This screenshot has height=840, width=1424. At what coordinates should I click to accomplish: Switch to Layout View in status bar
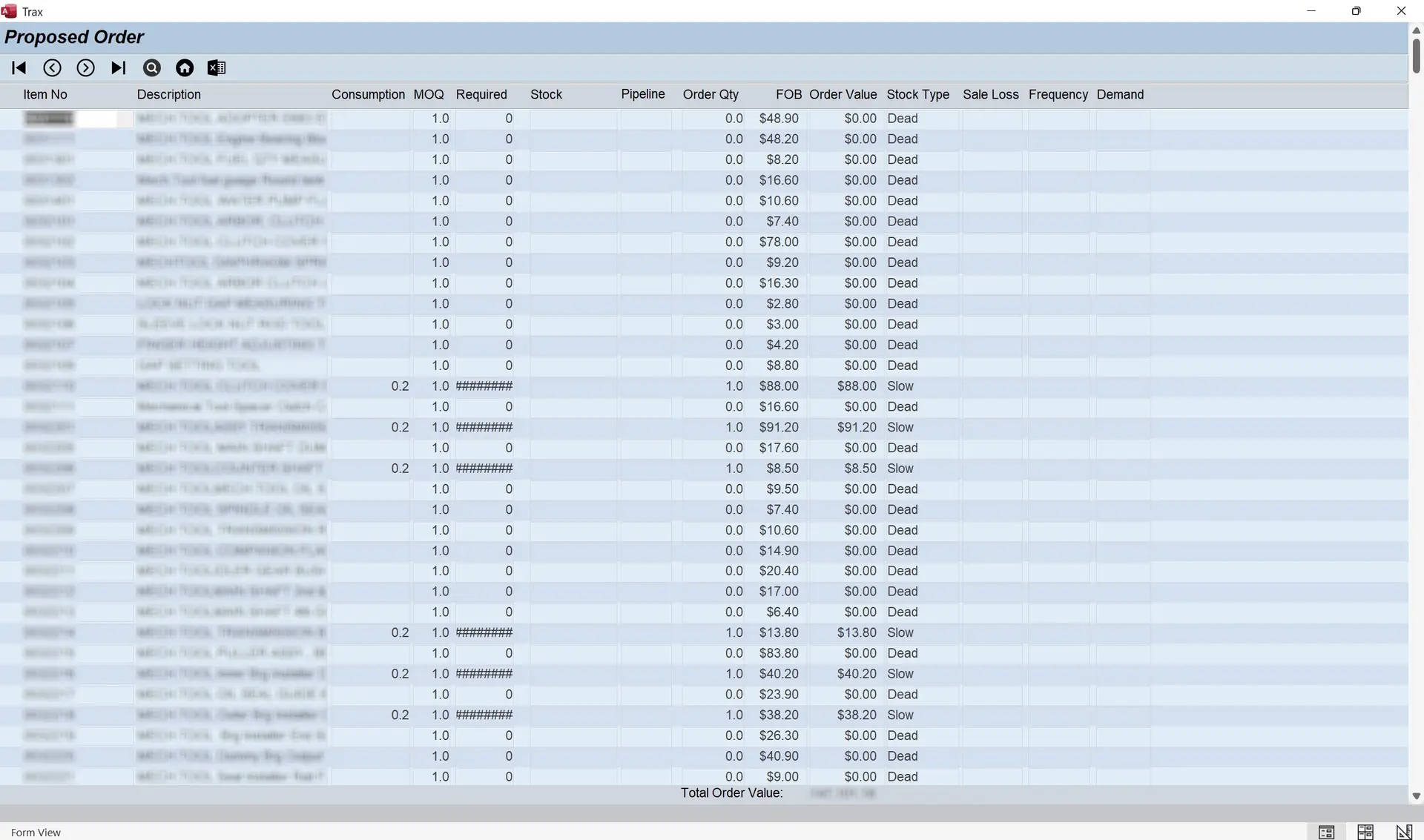pyautogui.click(x=1365, y=832)
